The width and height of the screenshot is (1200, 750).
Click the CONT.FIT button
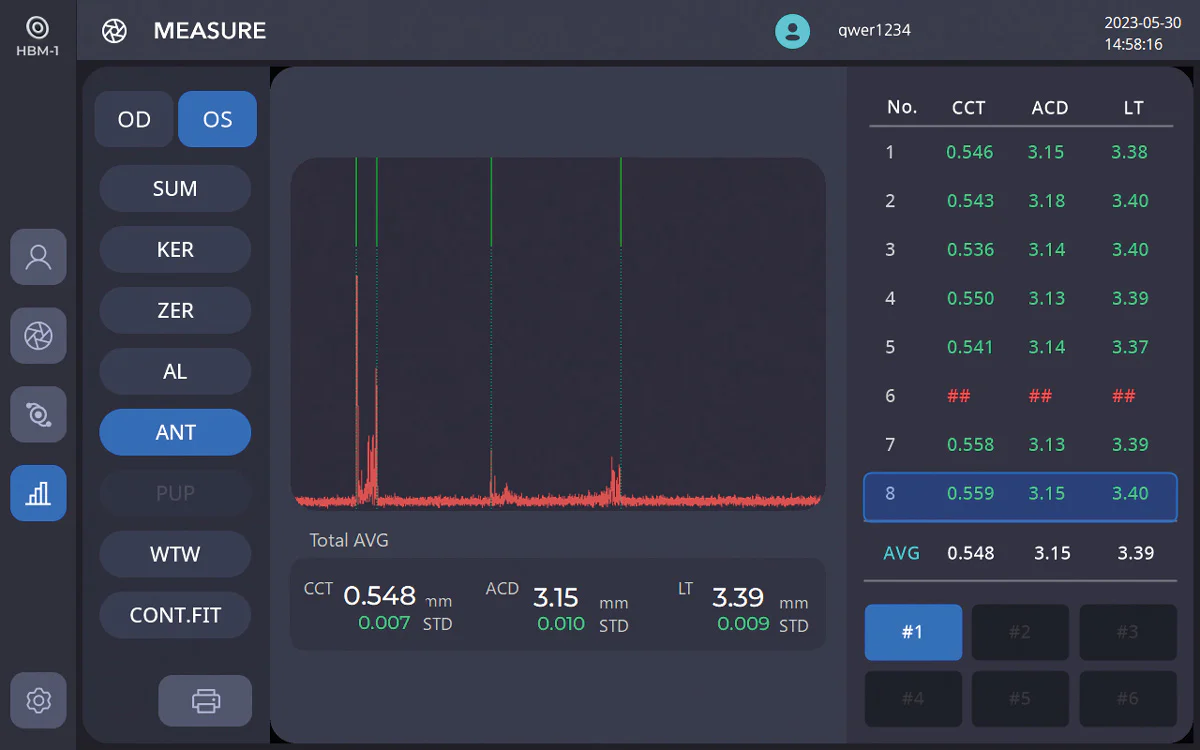click(x=175, y=615)
